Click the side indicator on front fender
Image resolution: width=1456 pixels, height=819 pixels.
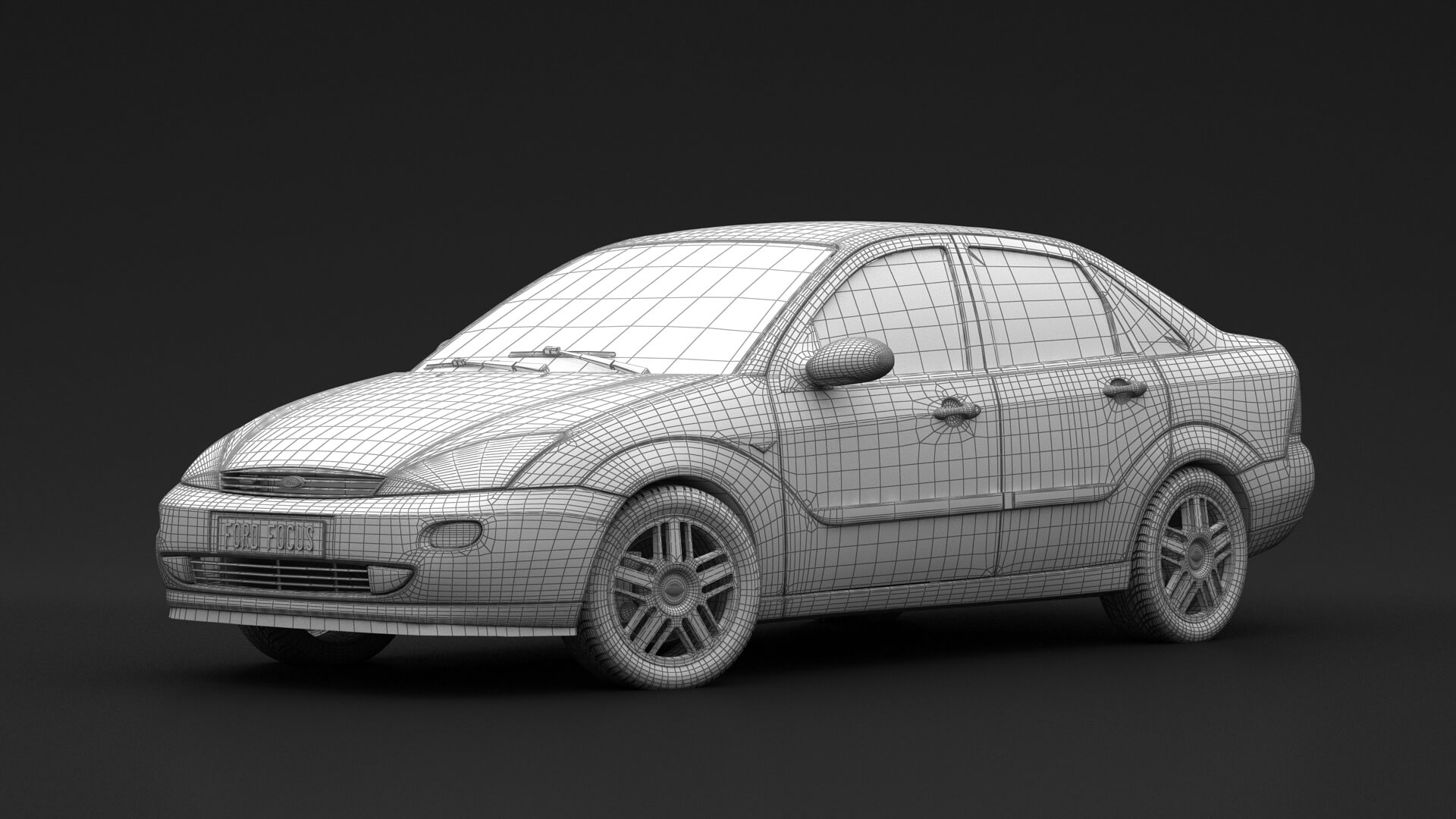coord(764,446)
